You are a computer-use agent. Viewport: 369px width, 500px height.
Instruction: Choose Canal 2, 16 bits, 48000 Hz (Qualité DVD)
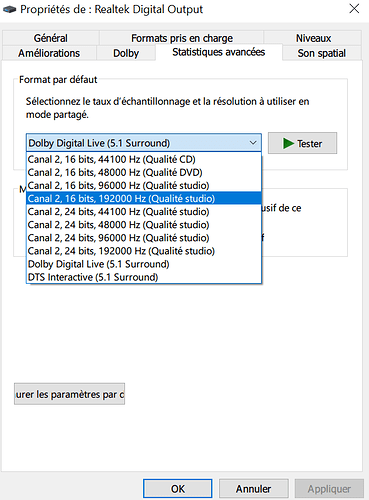click(x=144, y=172)
